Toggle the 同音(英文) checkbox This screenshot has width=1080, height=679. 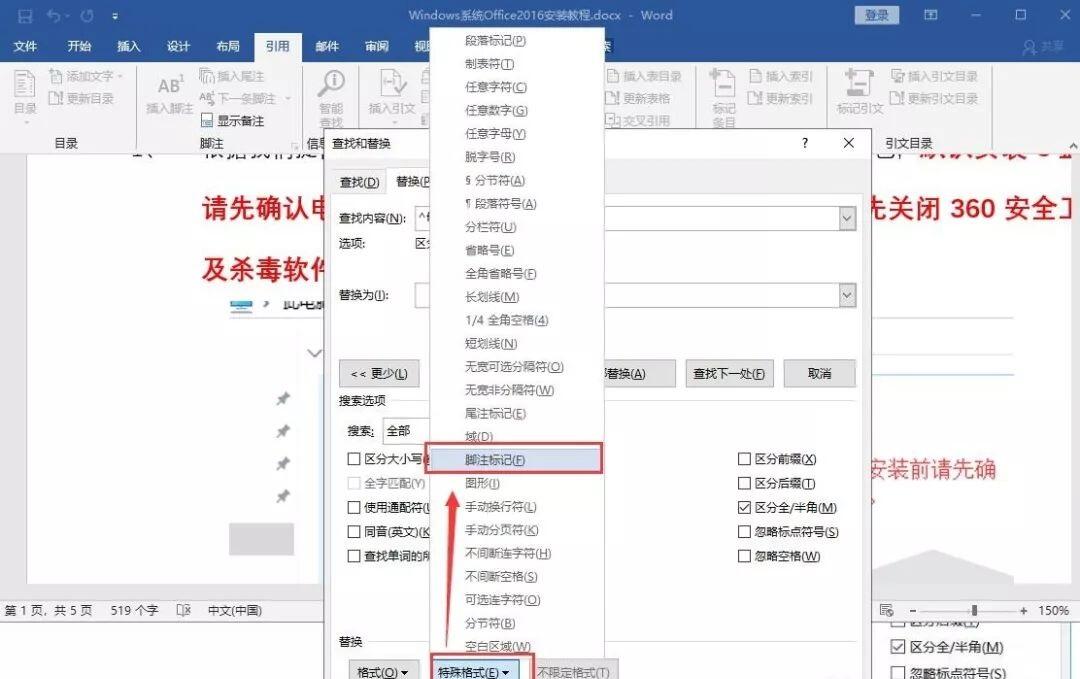(x=354, y=532)
